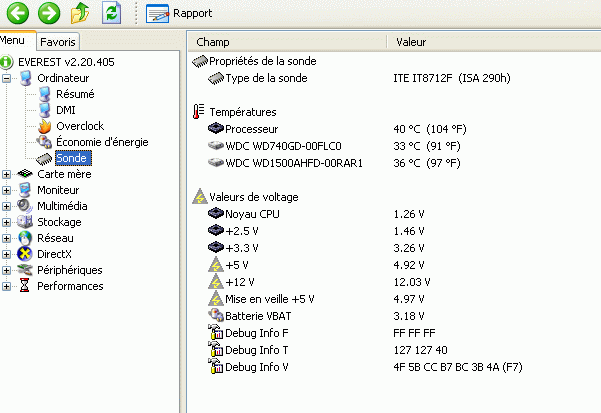Click the Valeur column header
The image size is (601, 413).
click(x=412, y=42)
